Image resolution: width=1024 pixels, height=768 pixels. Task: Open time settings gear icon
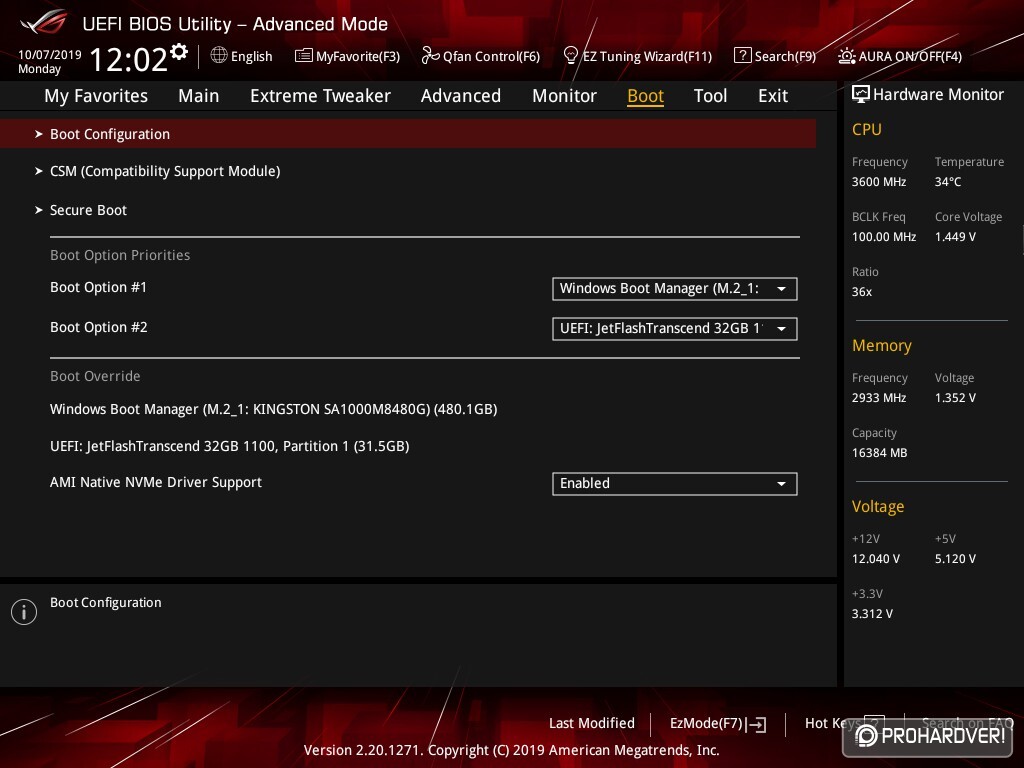click(x=179, y=51)
